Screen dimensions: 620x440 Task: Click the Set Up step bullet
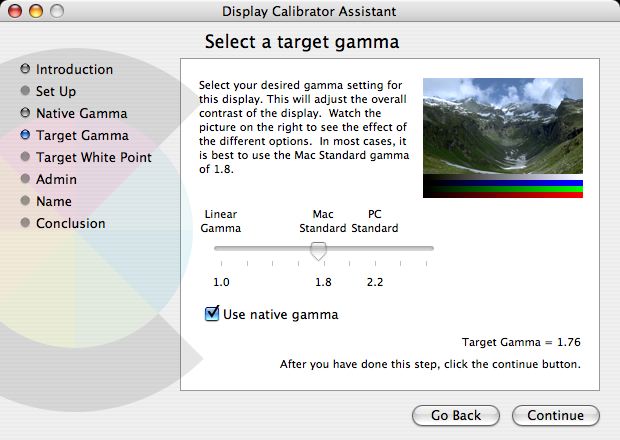(x=25, y=91)
